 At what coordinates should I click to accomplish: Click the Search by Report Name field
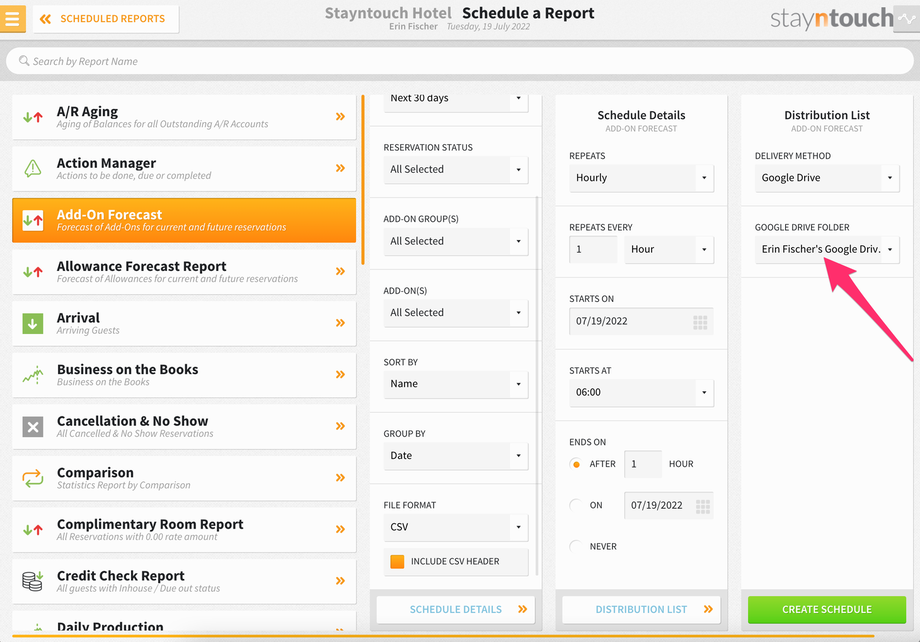tap(459, 61)
